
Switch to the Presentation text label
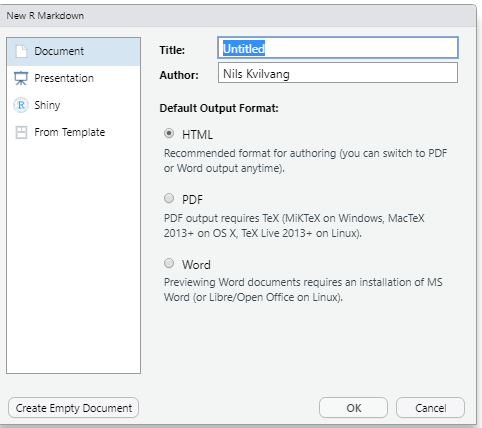point(64,78)
